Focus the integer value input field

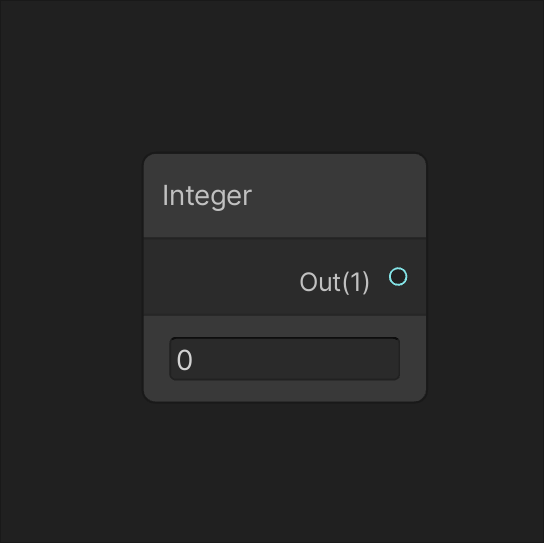(284, 359)
